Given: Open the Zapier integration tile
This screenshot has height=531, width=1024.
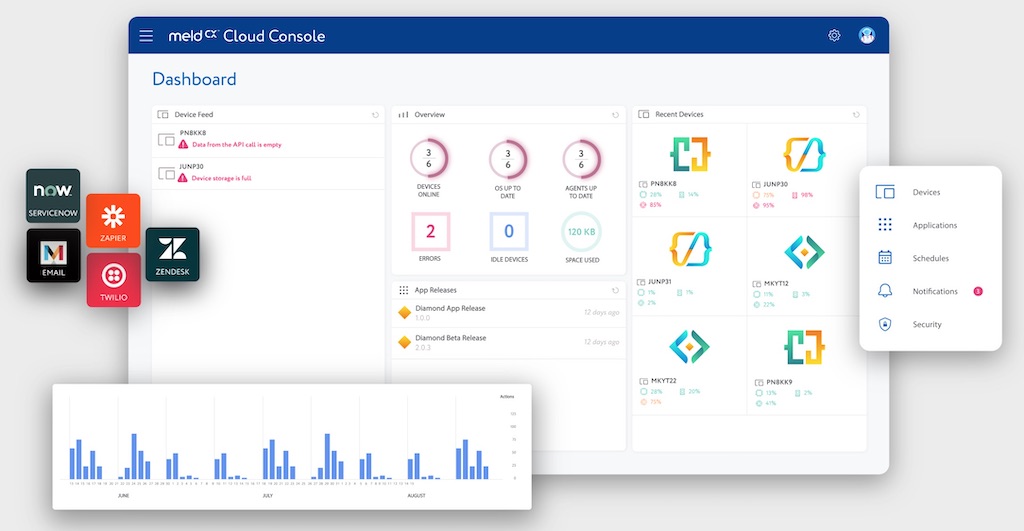Looking at the screenshot, I should point(113,220).
